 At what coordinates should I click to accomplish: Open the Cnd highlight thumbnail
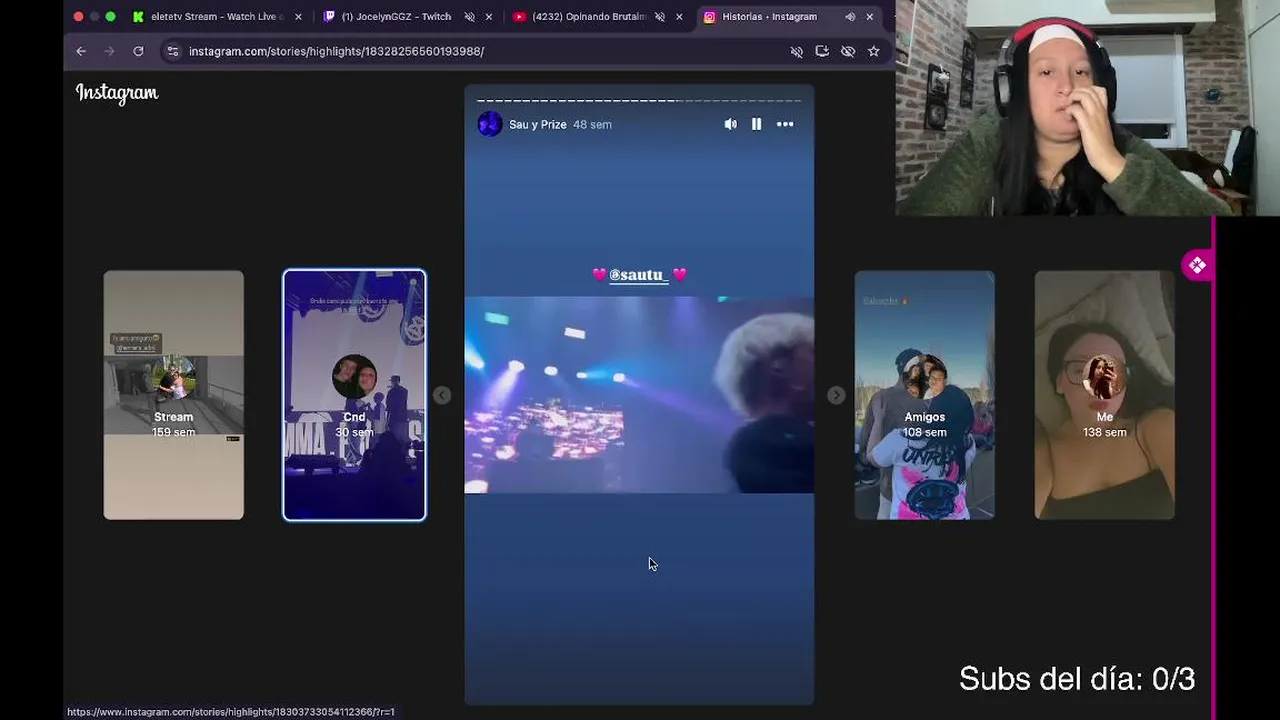354,395
